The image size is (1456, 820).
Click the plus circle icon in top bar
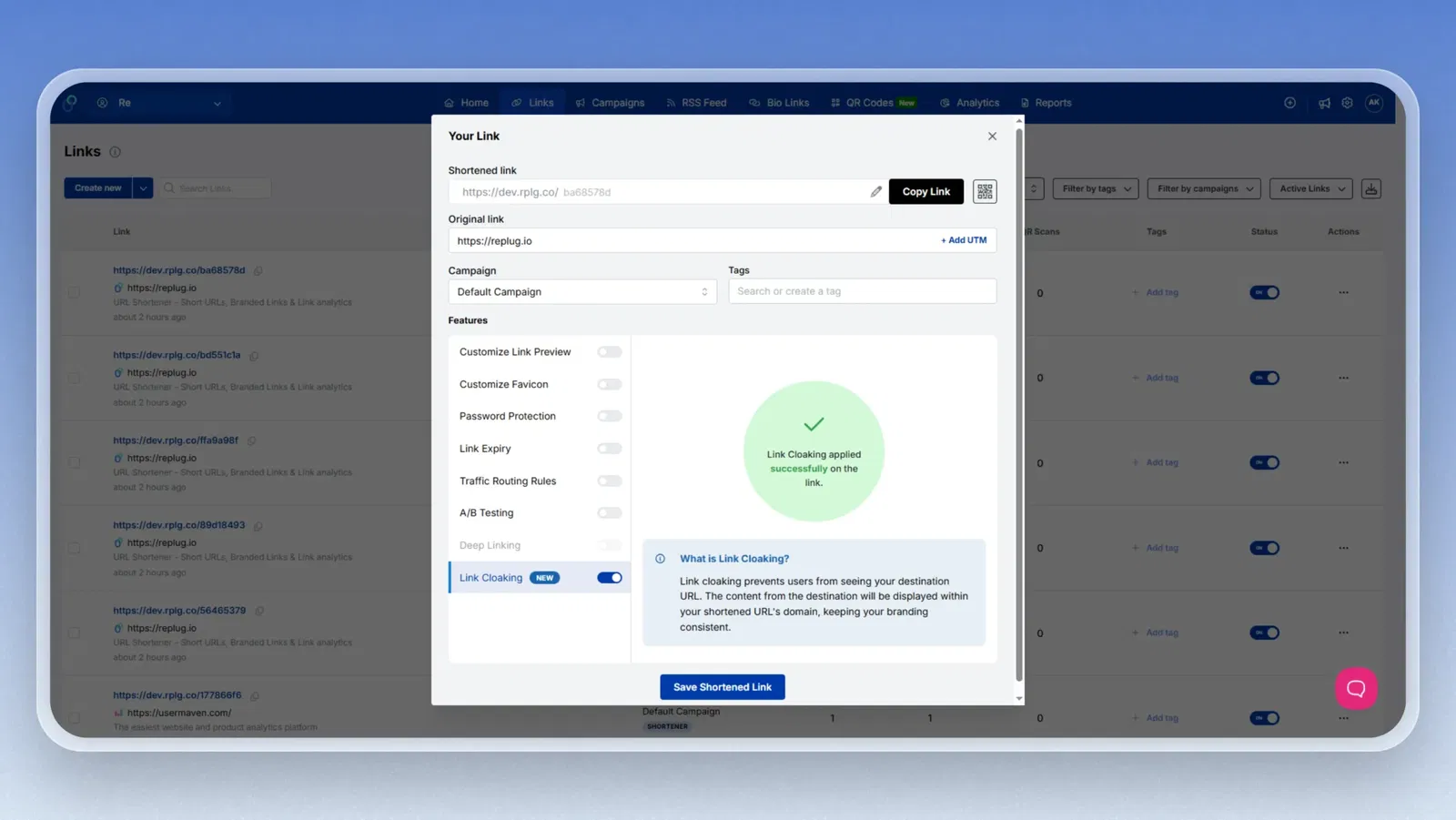point(1289,103)
